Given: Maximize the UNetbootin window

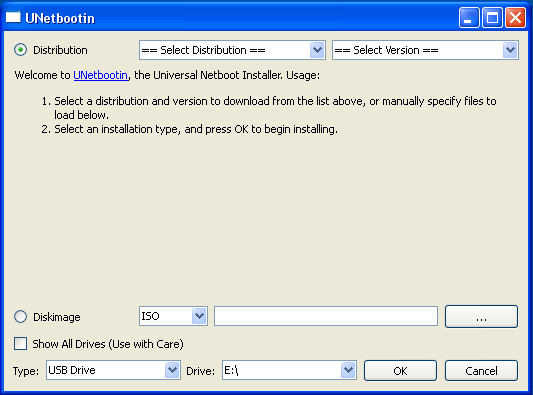Looking at the screenshot, I should tap(492, 17).
